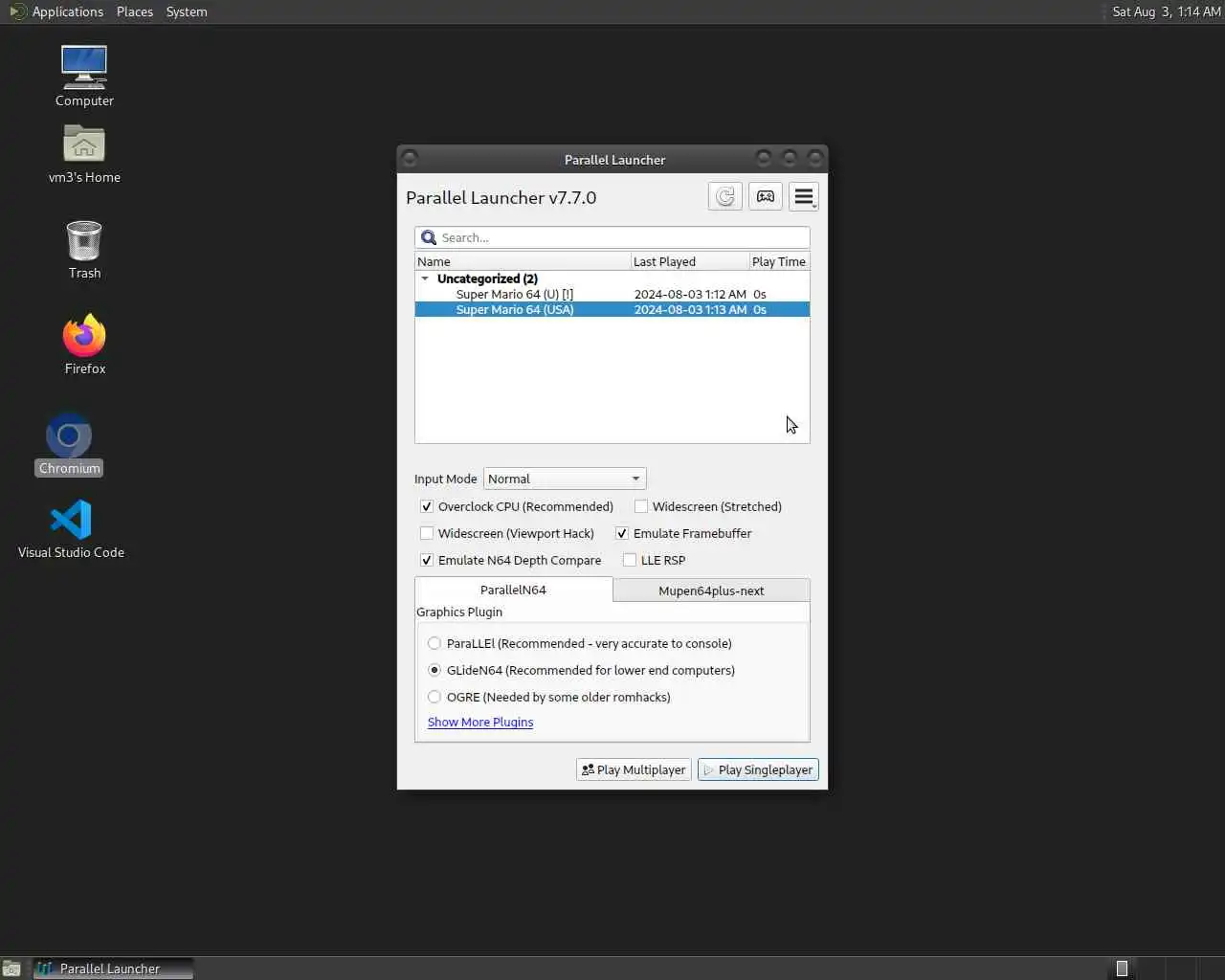This screenshot has width=1225, height=980.
Task: Toggle Emulate Framebuffer checkbox
Action: [x=622, y=533]
